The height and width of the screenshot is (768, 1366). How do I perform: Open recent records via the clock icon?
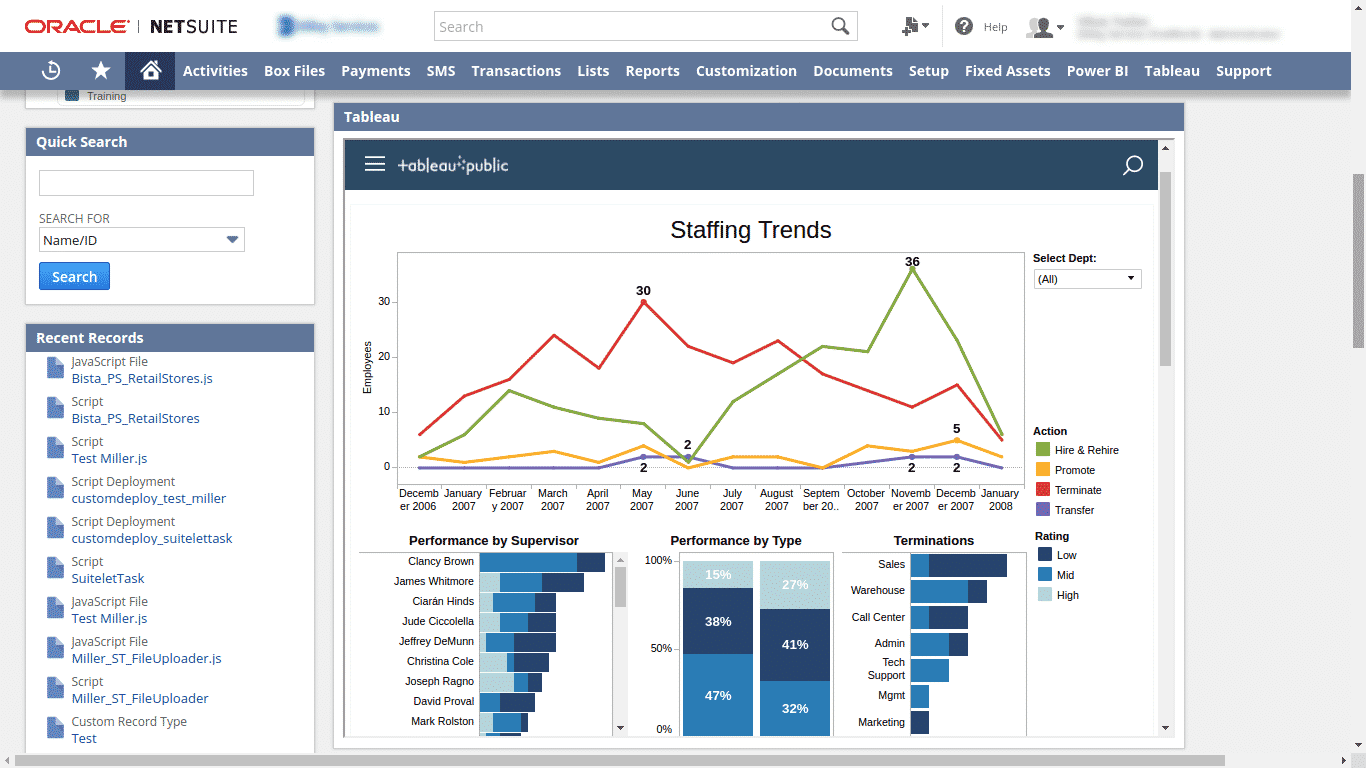pos(50,71)
